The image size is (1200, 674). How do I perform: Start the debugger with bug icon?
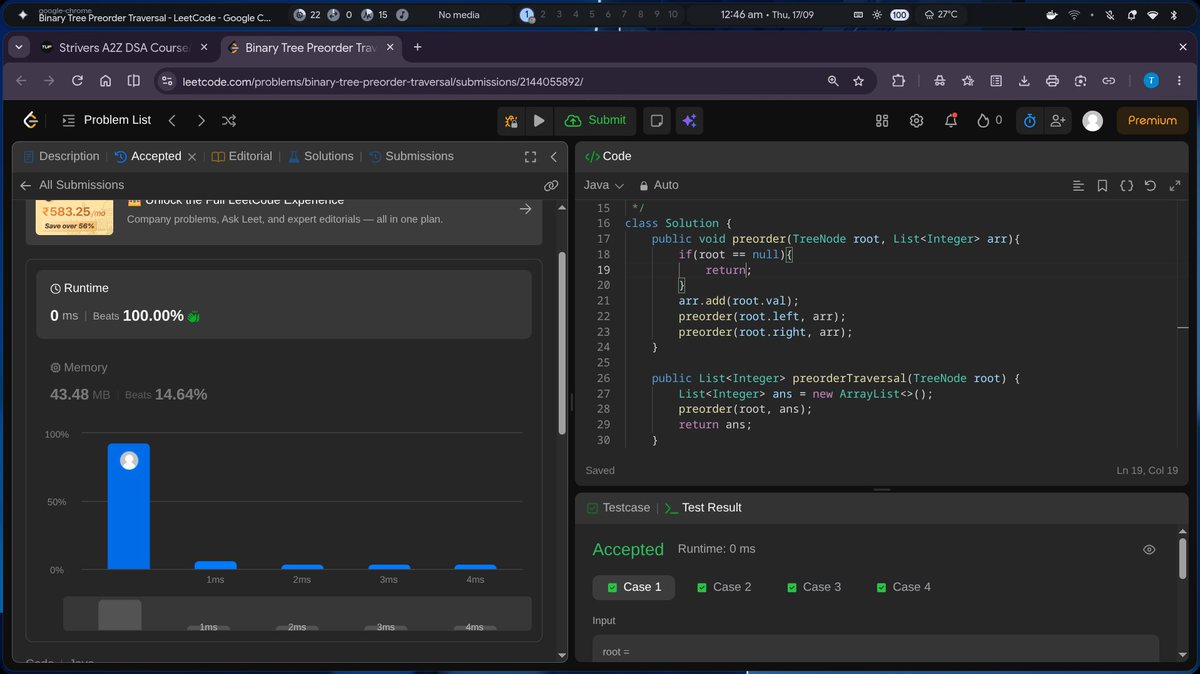(512, 120)
